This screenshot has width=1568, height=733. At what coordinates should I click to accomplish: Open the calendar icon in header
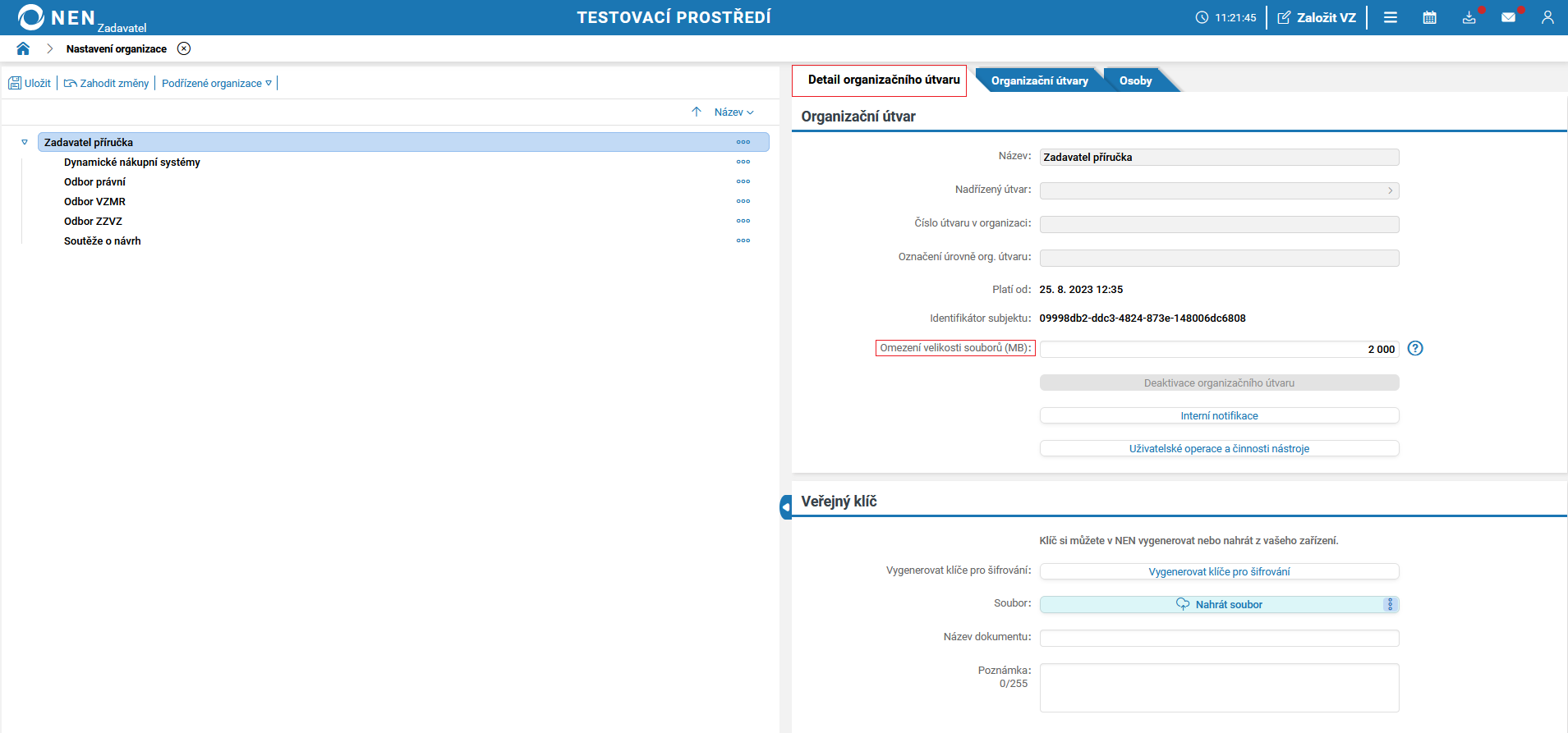[1430, 17]
